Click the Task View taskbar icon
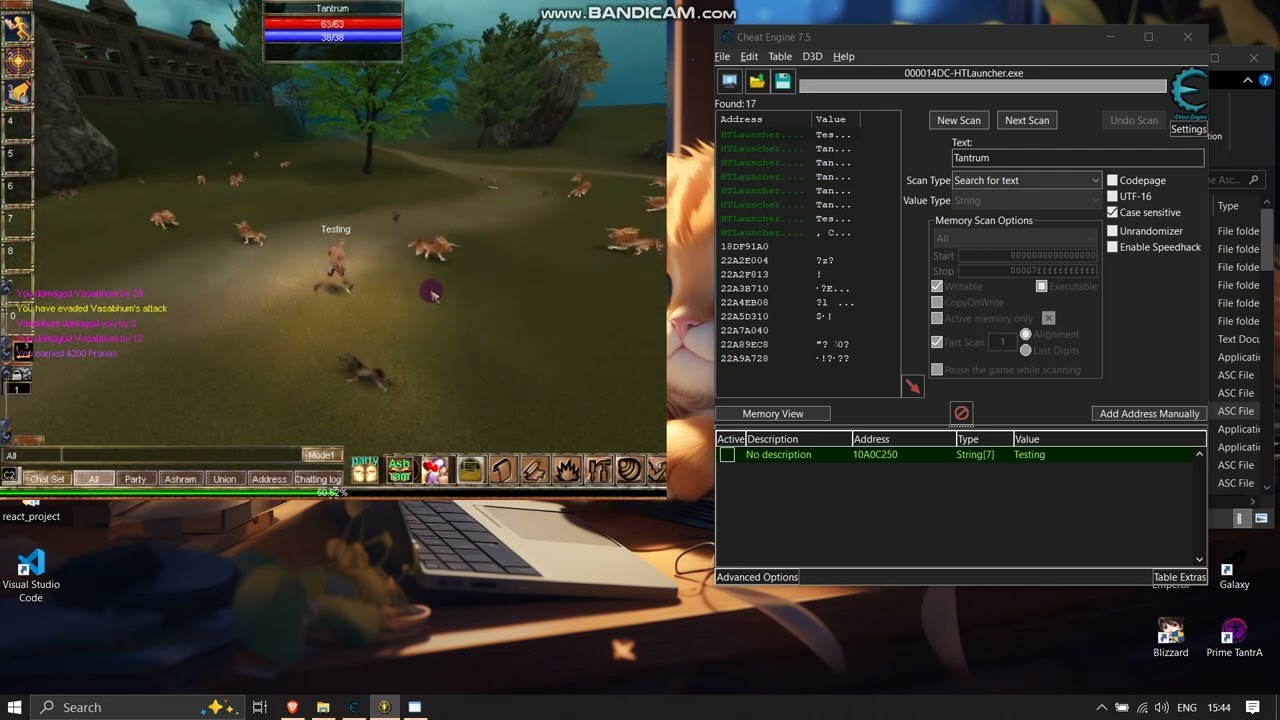1280x720 pixels. coord(260,707)
